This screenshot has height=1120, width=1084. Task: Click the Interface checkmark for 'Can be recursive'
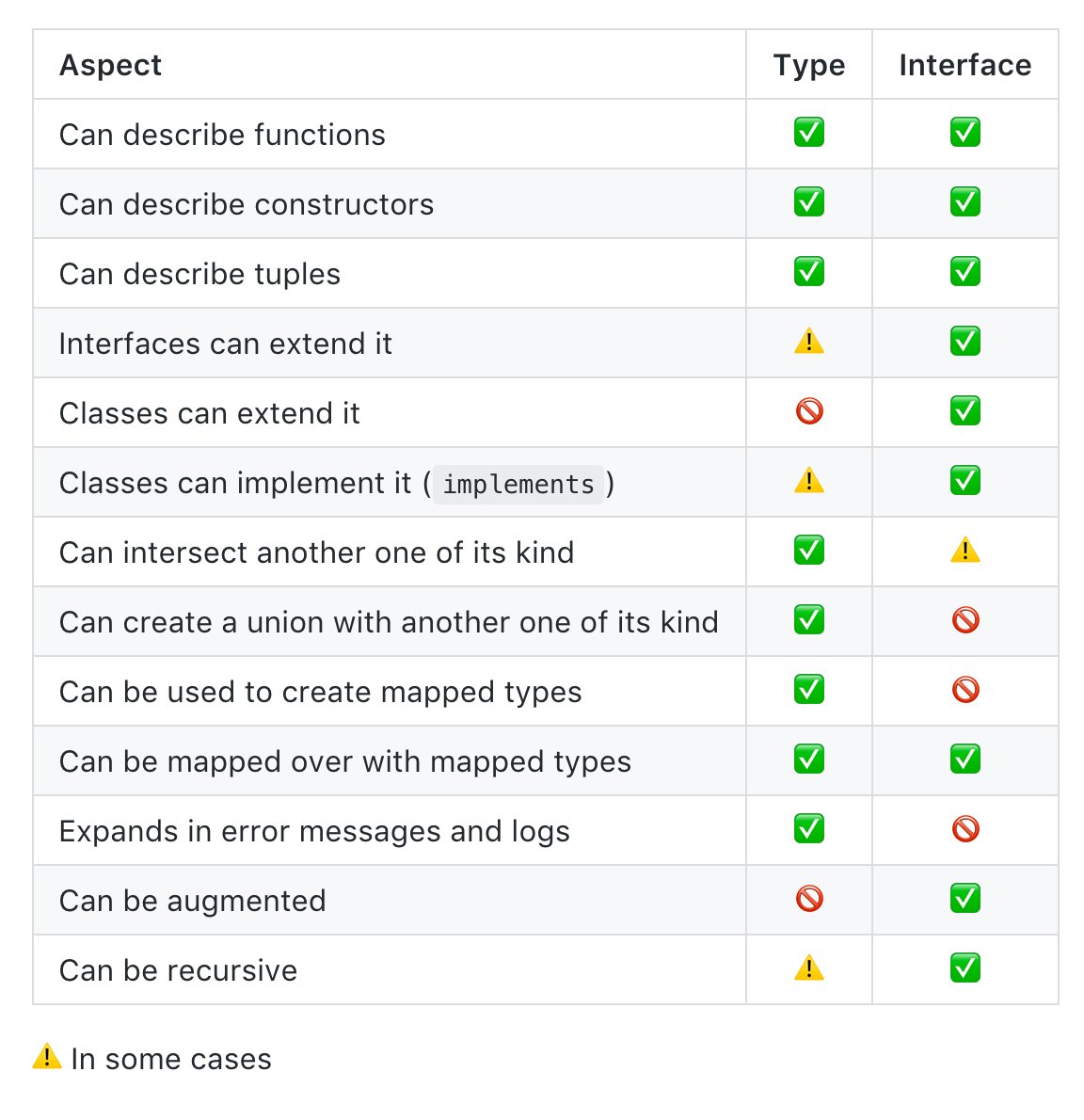pyautogui.click(x=965, y=968)
